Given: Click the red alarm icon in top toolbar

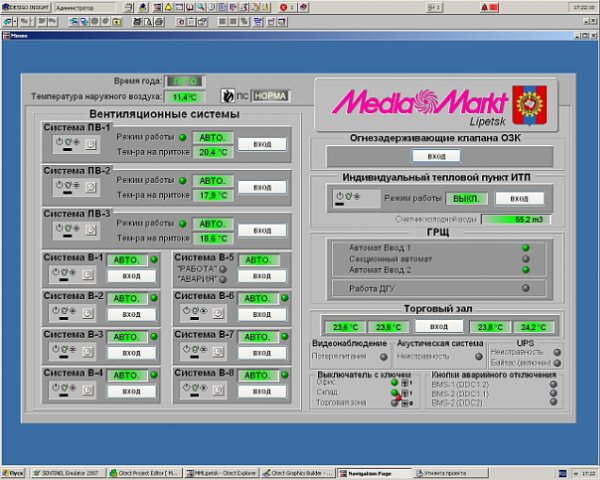Looking at the screenshot, I should (x=283, y=7).
